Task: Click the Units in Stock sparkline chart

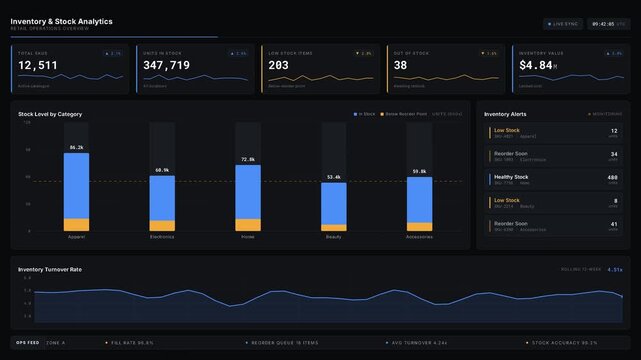Action: [195, 77]
